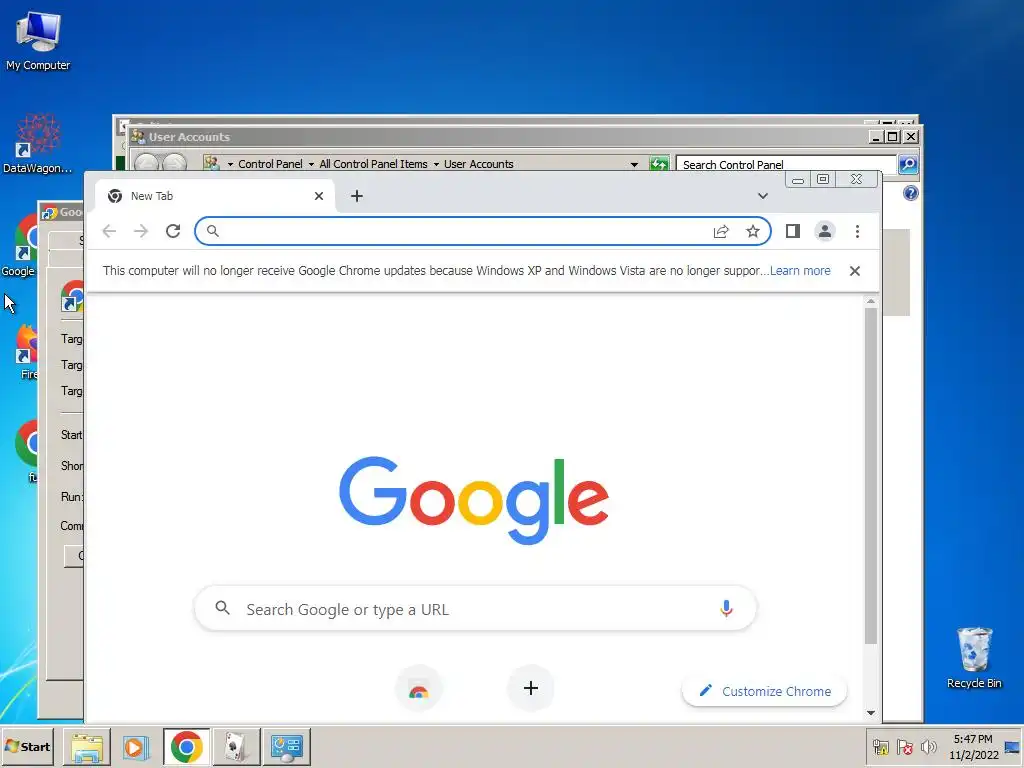Open the Chrome profile avatar
1024x768 pixels.
tap(825, 231)
